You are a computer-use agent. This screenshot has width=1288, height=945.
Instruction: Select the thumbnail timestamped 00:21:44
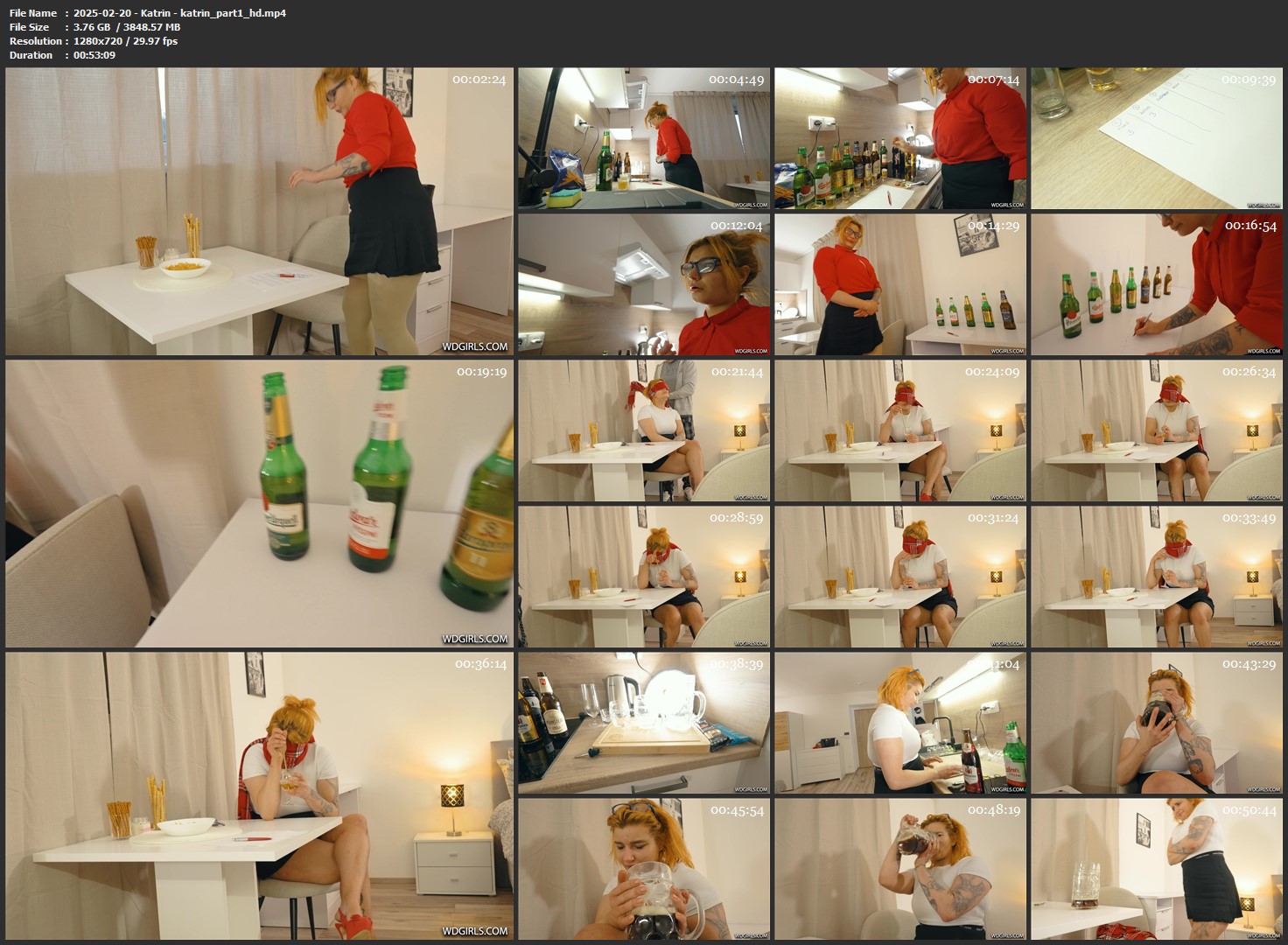(x=643, y=430)
